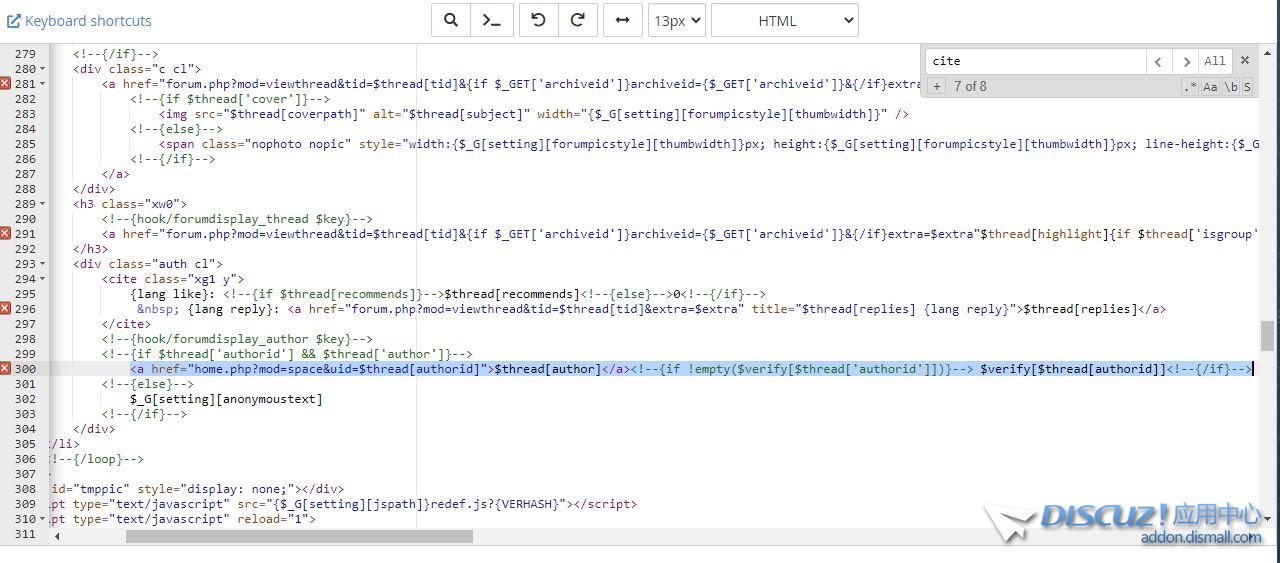Click the error marker on line 291

(x=5, y=234)
